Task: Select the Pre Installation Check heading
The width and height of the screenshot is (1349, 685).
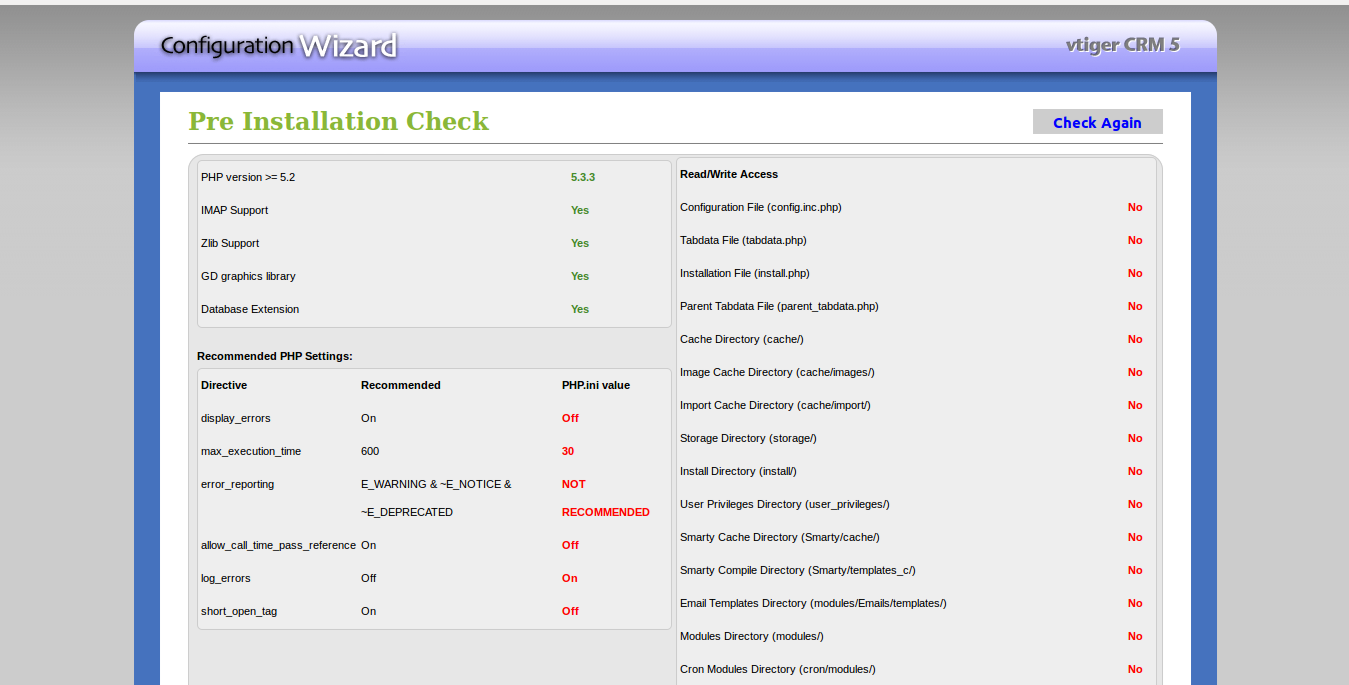Action: pyautogui.click(x=338, y=121)
